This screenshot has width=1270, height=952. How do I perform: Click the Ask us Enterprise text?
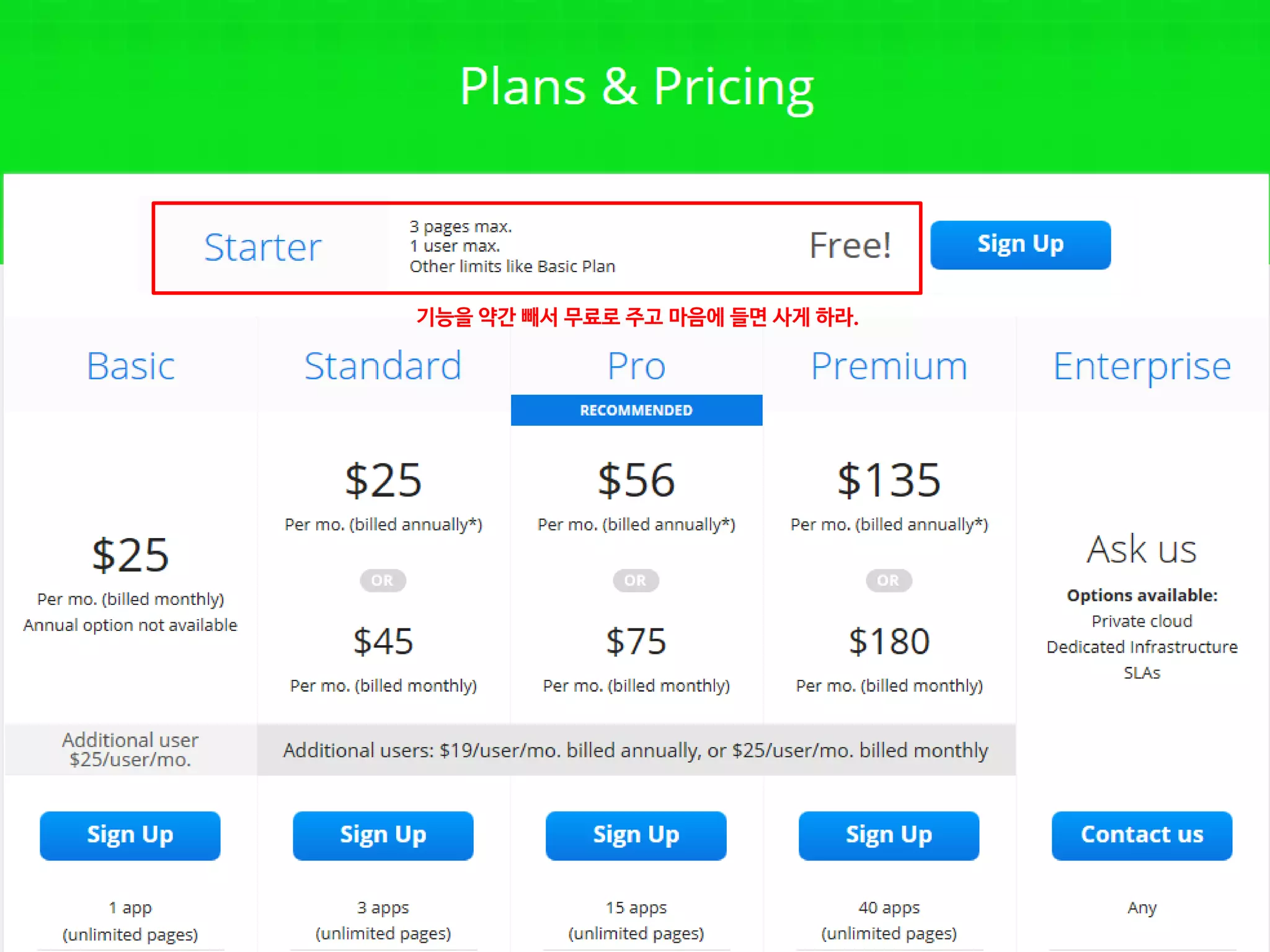[x=1142, y=550]
